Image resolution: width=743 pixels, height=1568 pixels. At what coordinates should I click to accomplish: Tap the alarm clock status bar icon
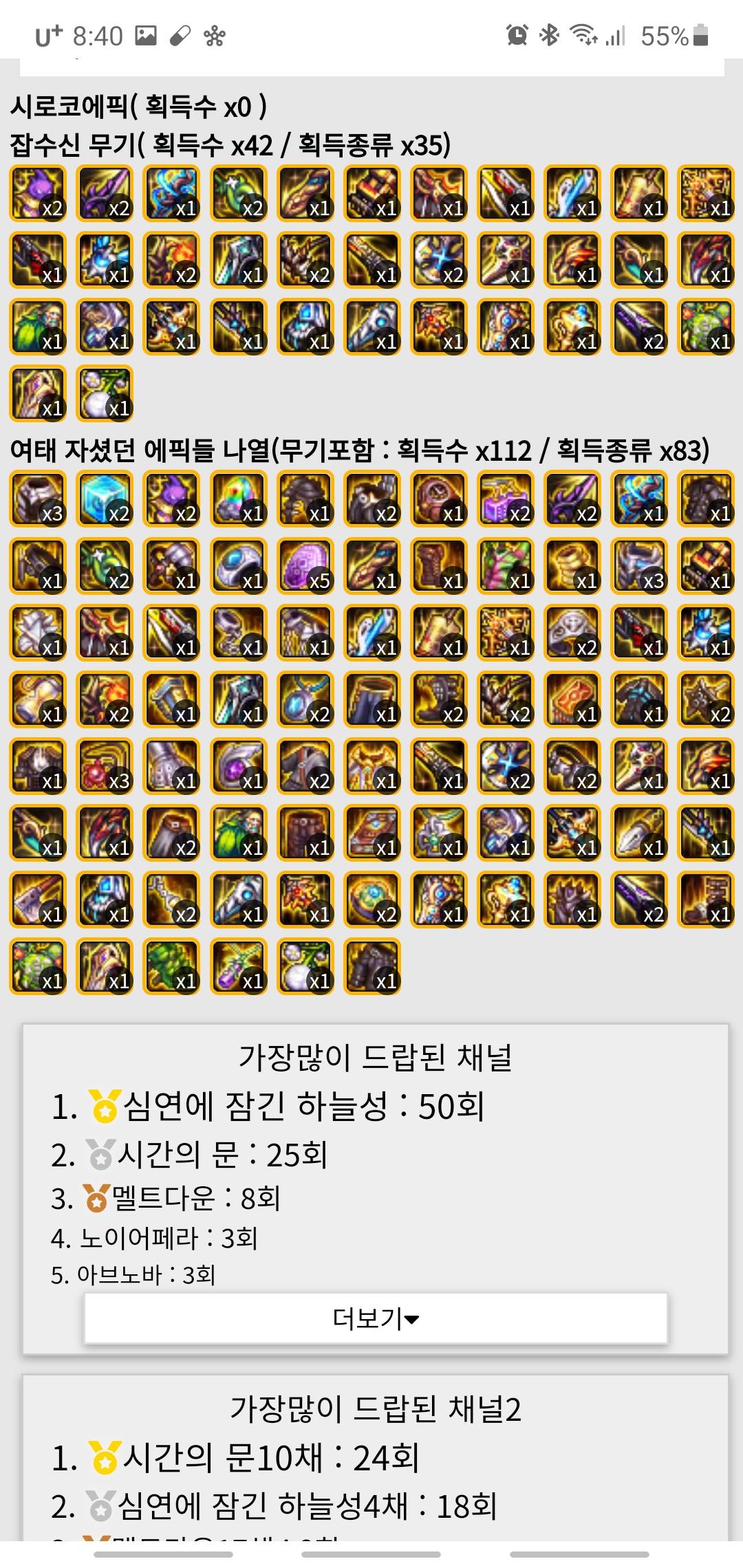pyautogui.click(x=517, y=35)
